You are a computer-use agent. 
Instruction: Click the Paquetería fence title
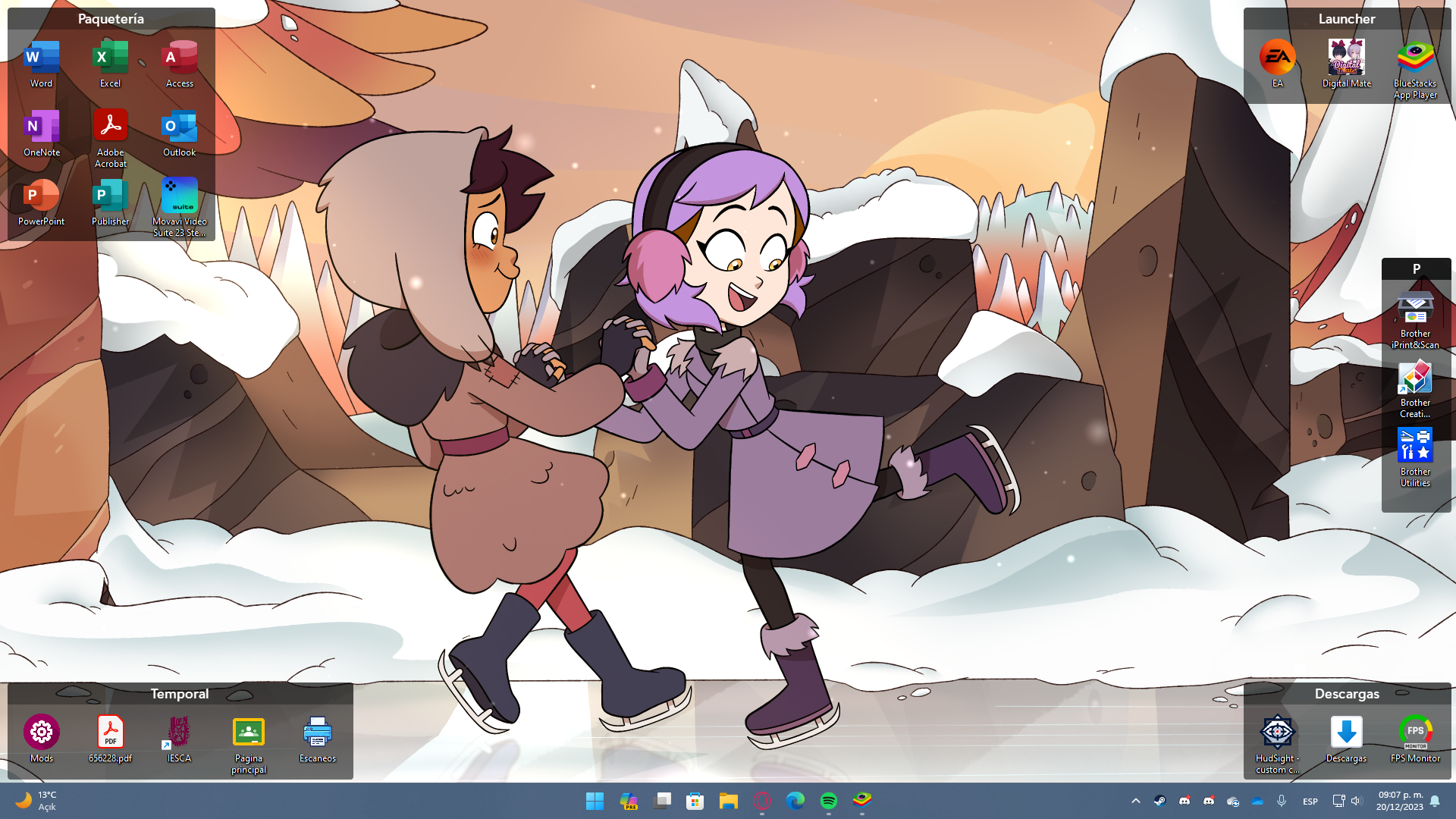tap(111, 19)
